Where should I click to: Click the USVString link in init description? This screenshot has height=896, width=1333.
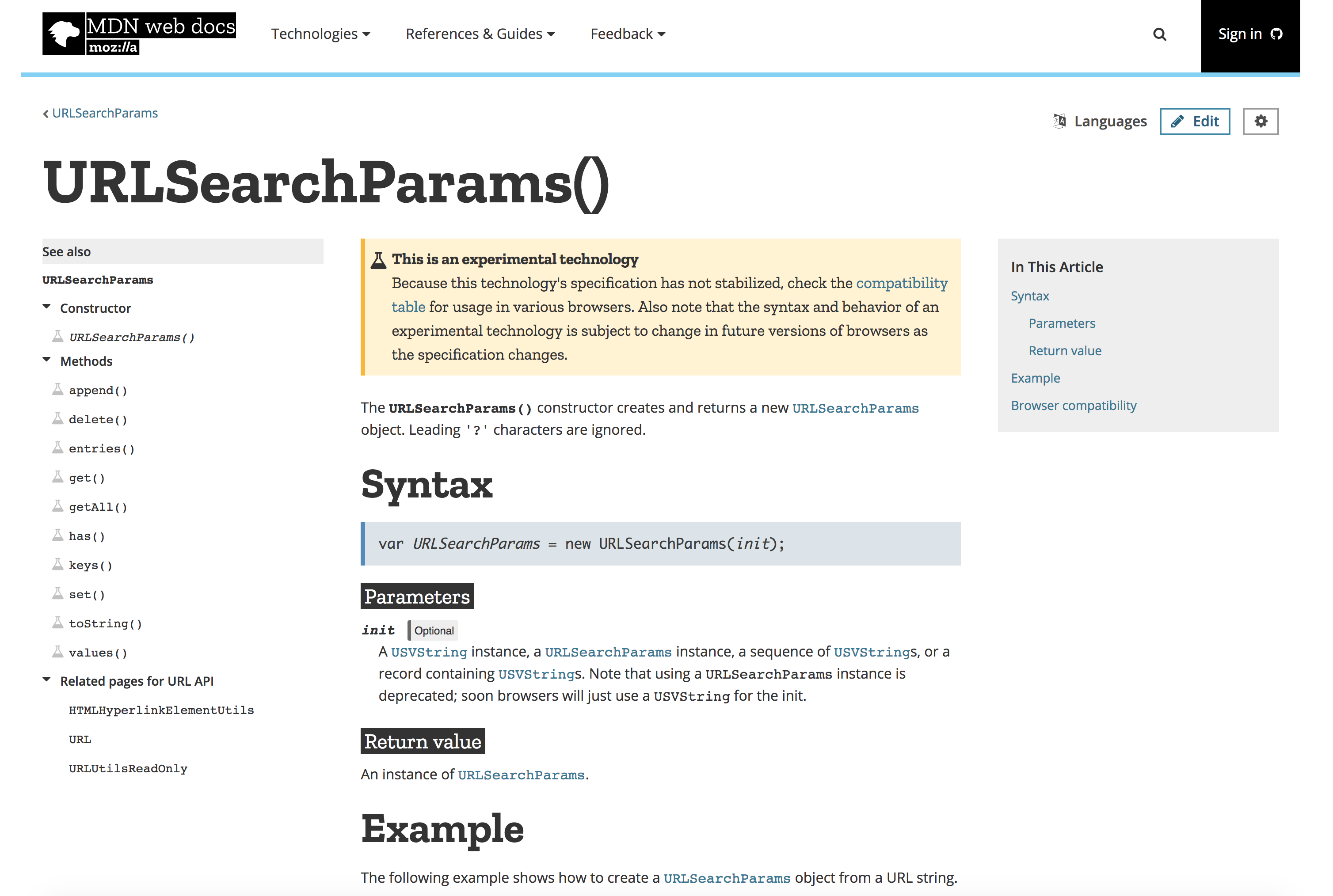[429, 652]
